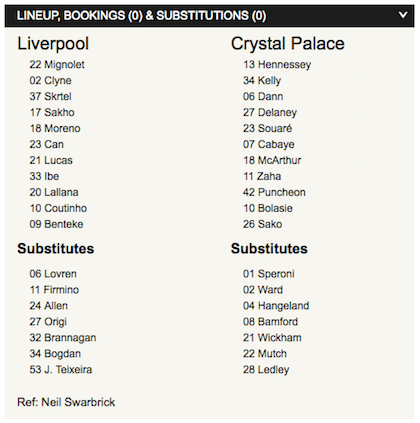Select substitute 11 Firmino

point(54,290)
